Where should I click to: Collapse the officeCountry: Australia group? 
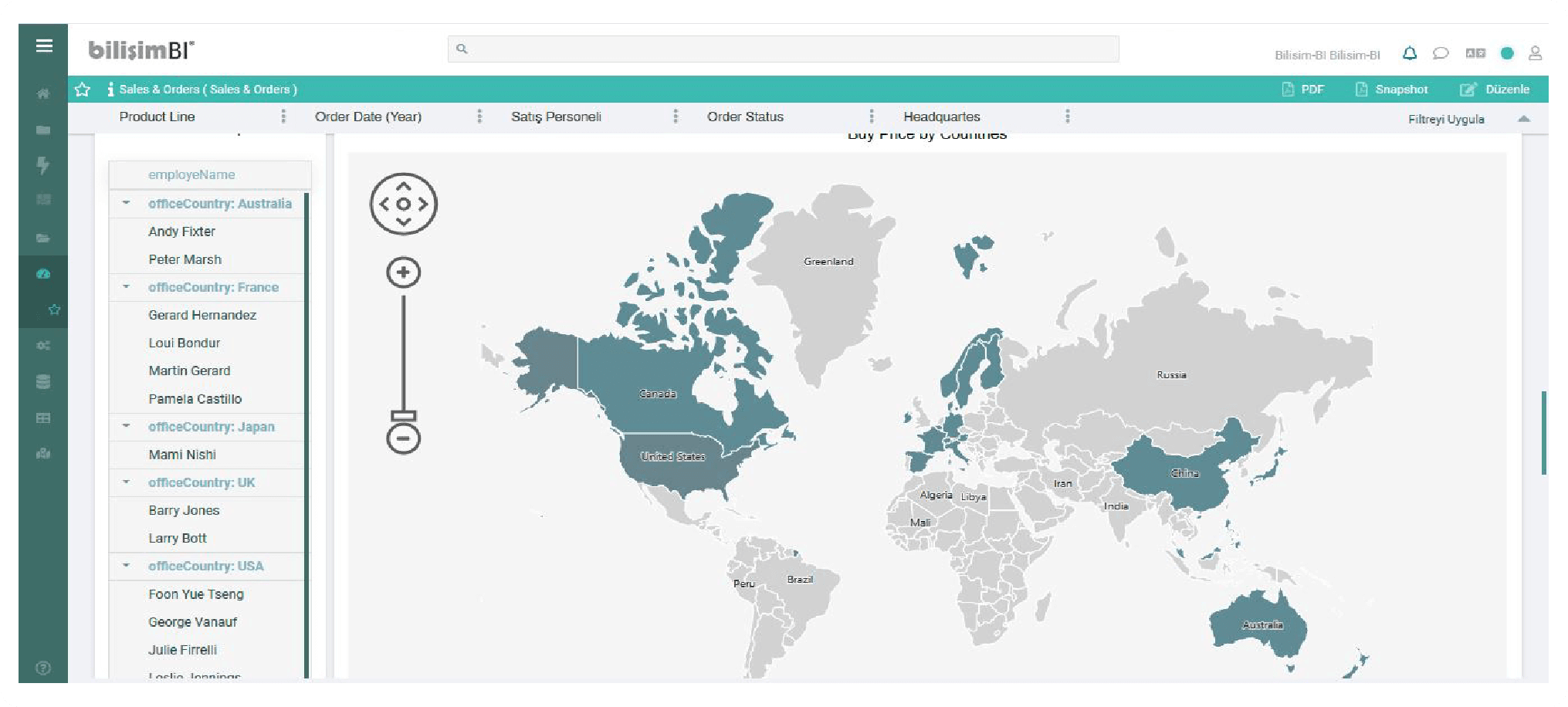click(x=126, y=204)
